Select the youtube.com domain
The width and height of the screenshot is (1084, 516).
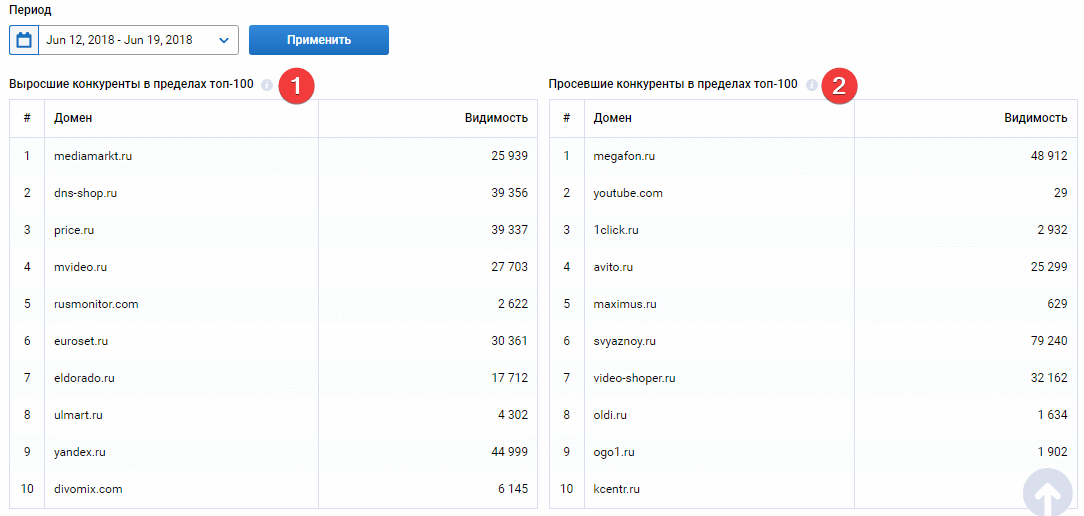pyautogui.click(x=628, y=193)
